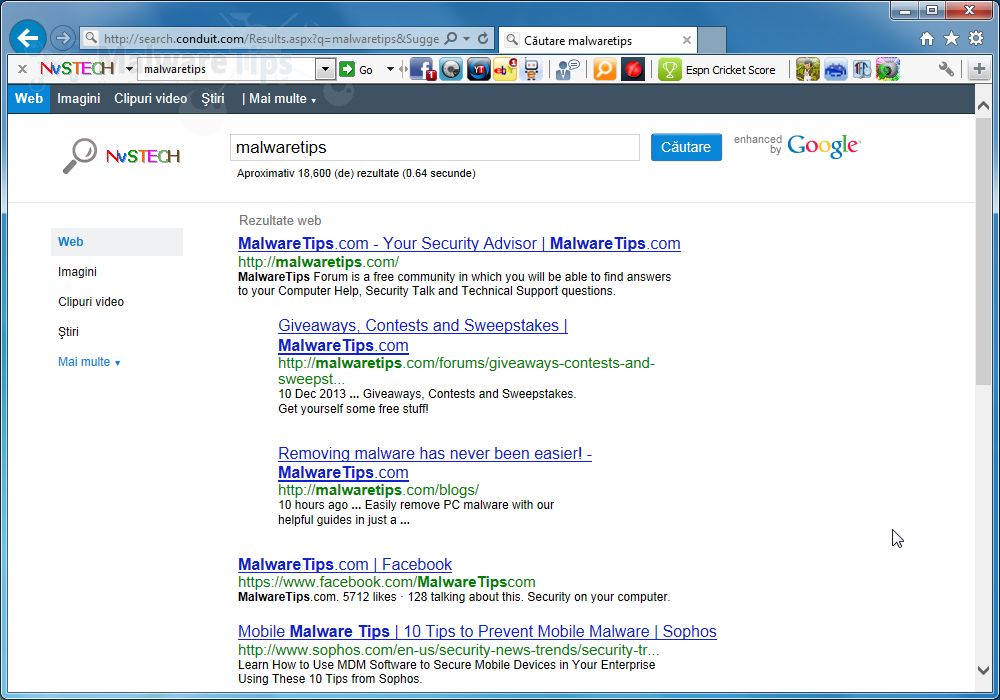The height and width of the screenshot is (700, 1000).
Task: Select Web in the left sidebar
Action: click(117, 242)
